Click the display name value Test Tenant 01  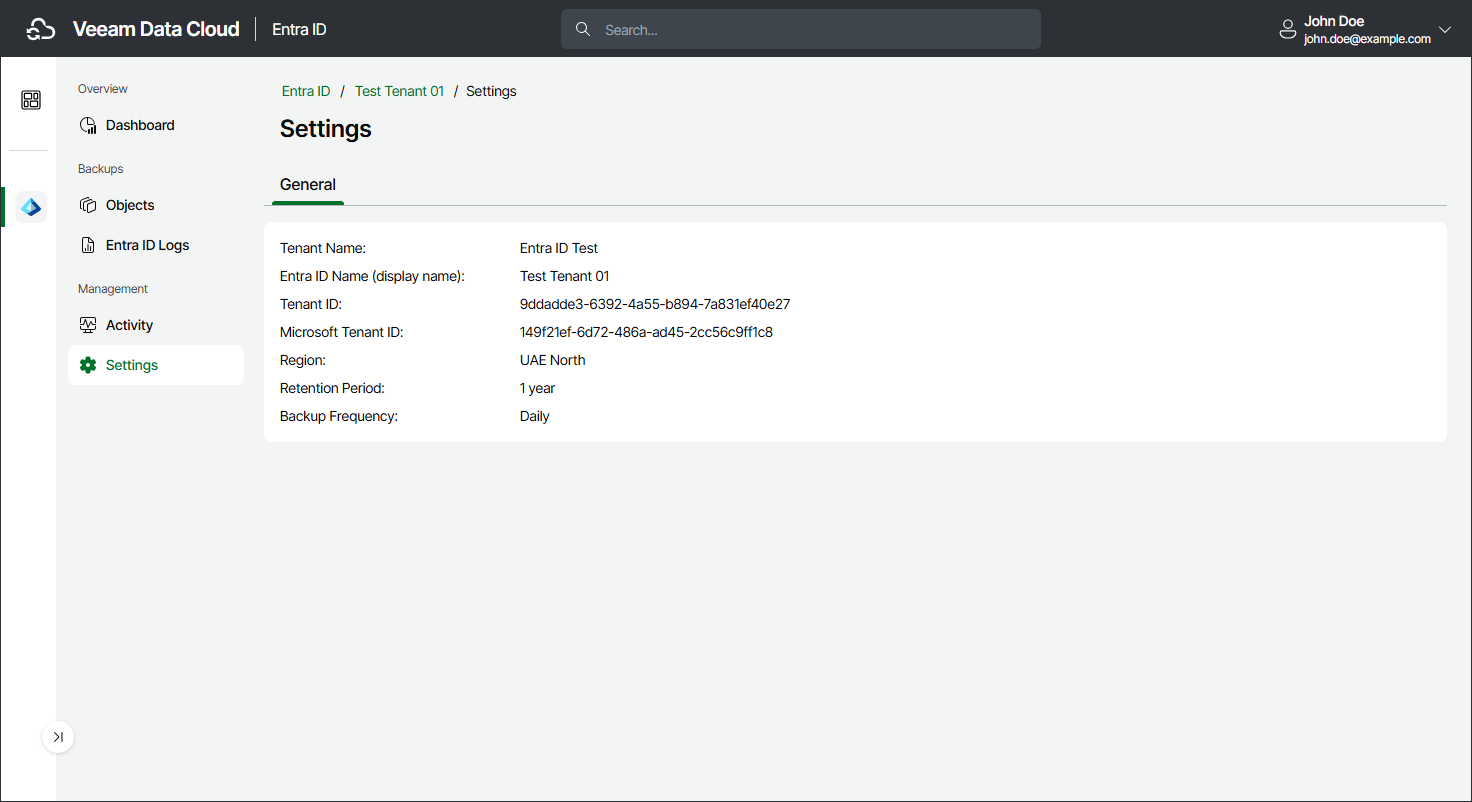point(564,276)
